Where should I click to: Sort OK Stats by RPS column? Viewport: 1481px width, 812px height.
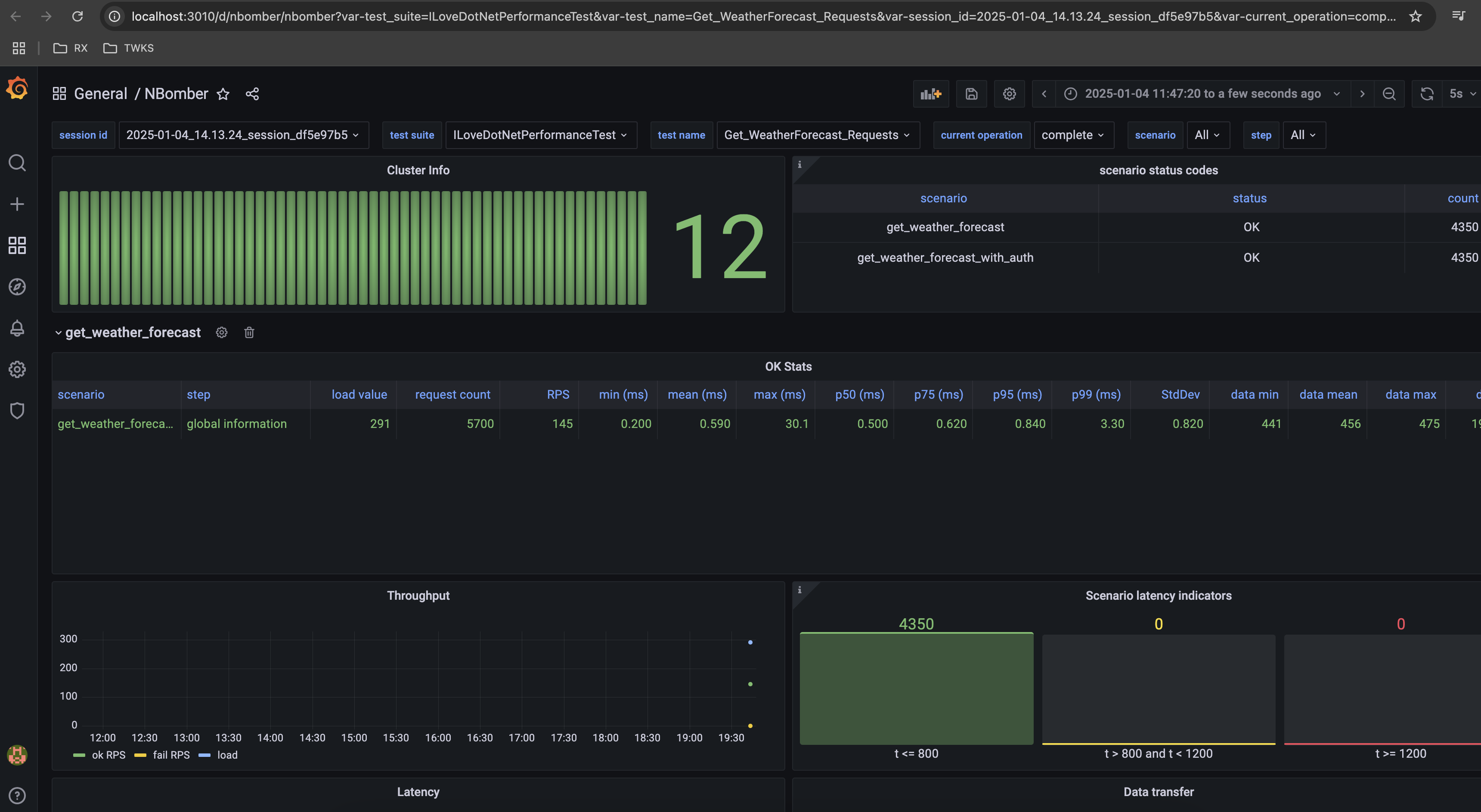pos(558,394)
